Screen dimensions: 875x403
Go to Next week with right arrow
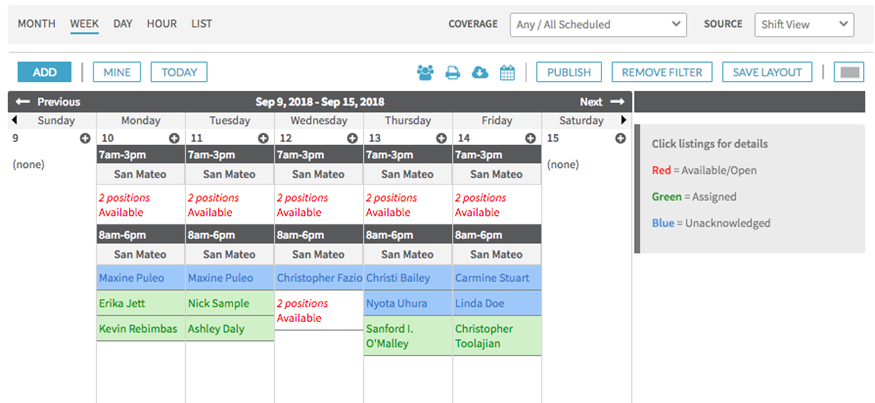point(617,102)
